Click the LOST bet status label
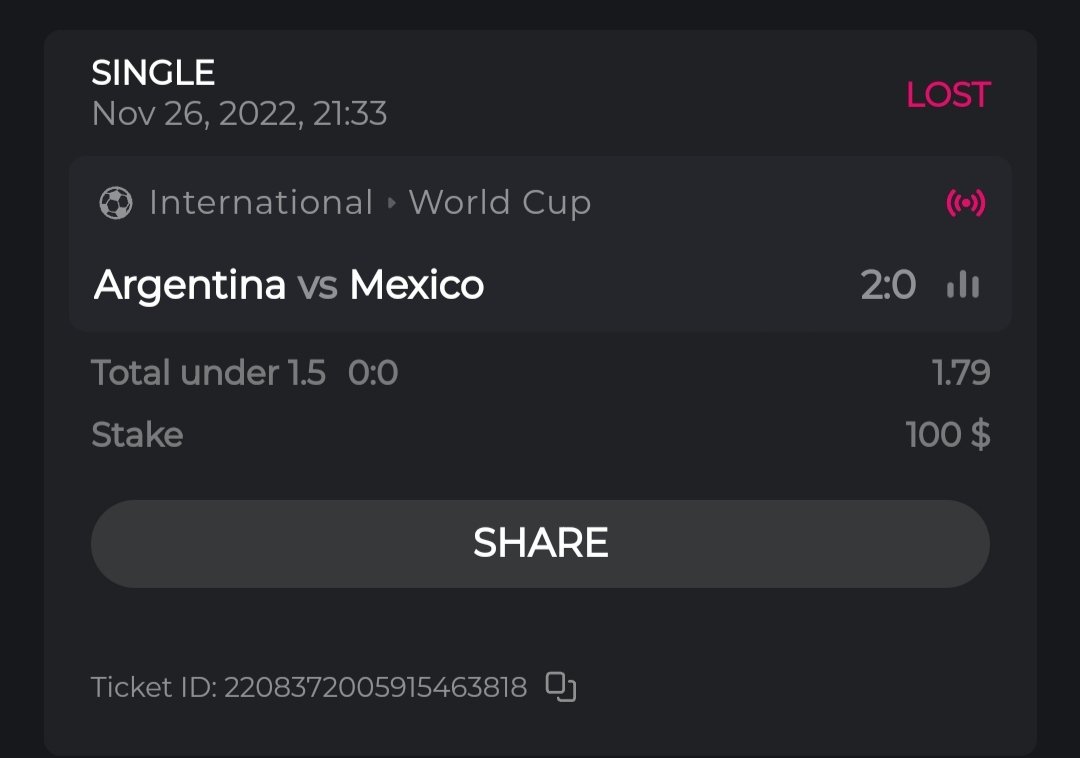The height and width of the screenshot is (758, 1080). pos(947,95)
